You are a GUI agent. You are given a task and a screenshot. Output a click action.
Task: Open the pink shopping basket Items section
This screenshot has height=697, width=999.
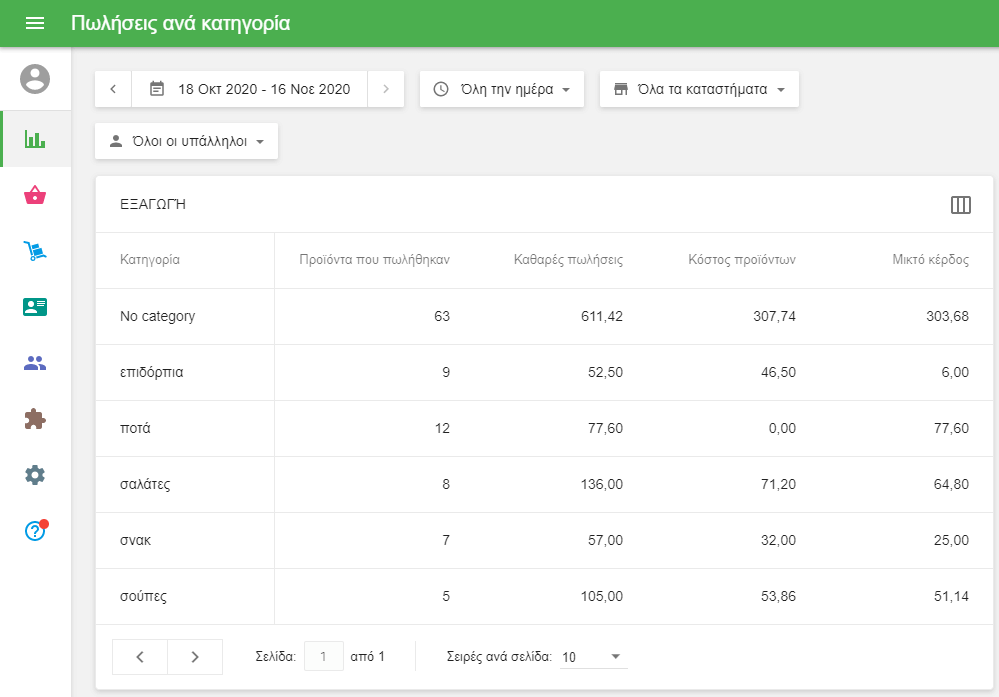tap(35, 195)
